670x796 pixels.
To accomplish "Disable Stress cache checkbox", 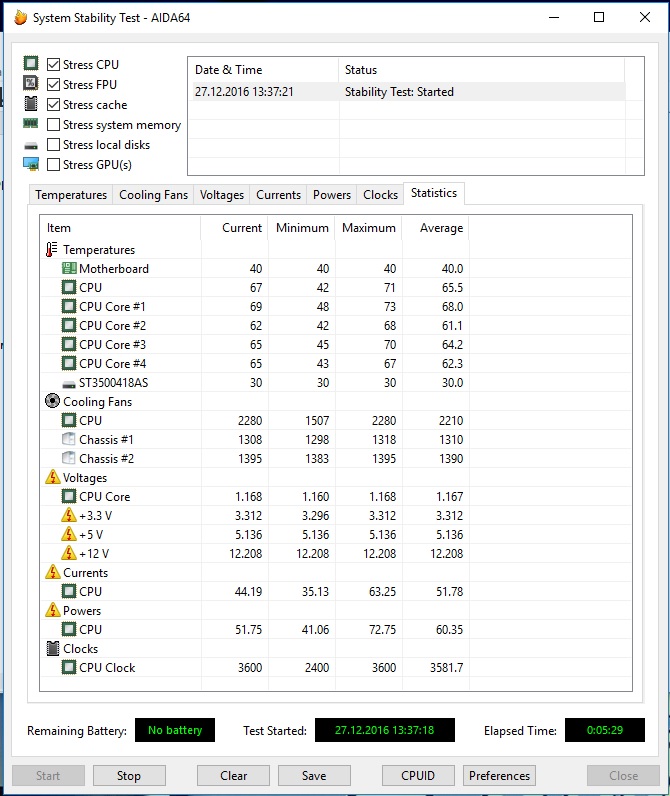I will (53, 105).
